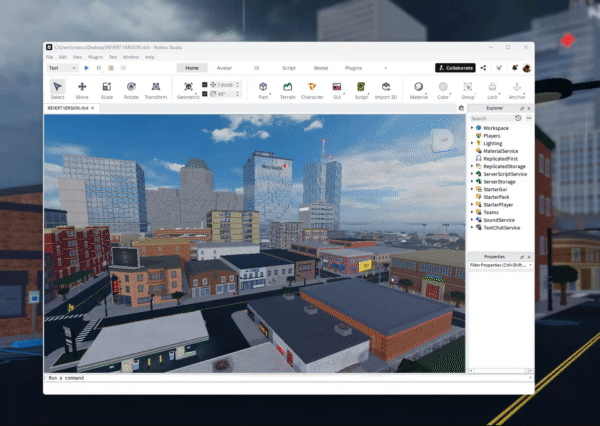600x426 pixels.
Task: Select the Move tool
Action: pos(82,89)
